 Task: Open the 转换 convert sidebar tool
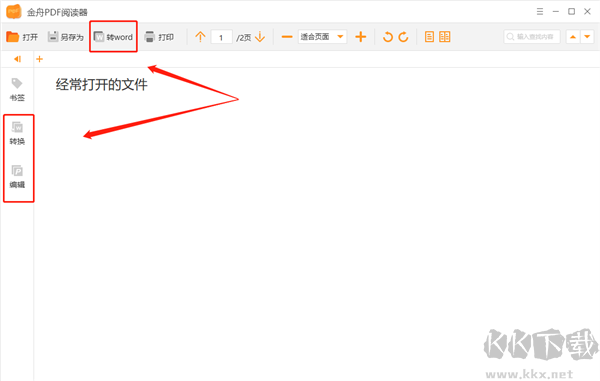17,133
